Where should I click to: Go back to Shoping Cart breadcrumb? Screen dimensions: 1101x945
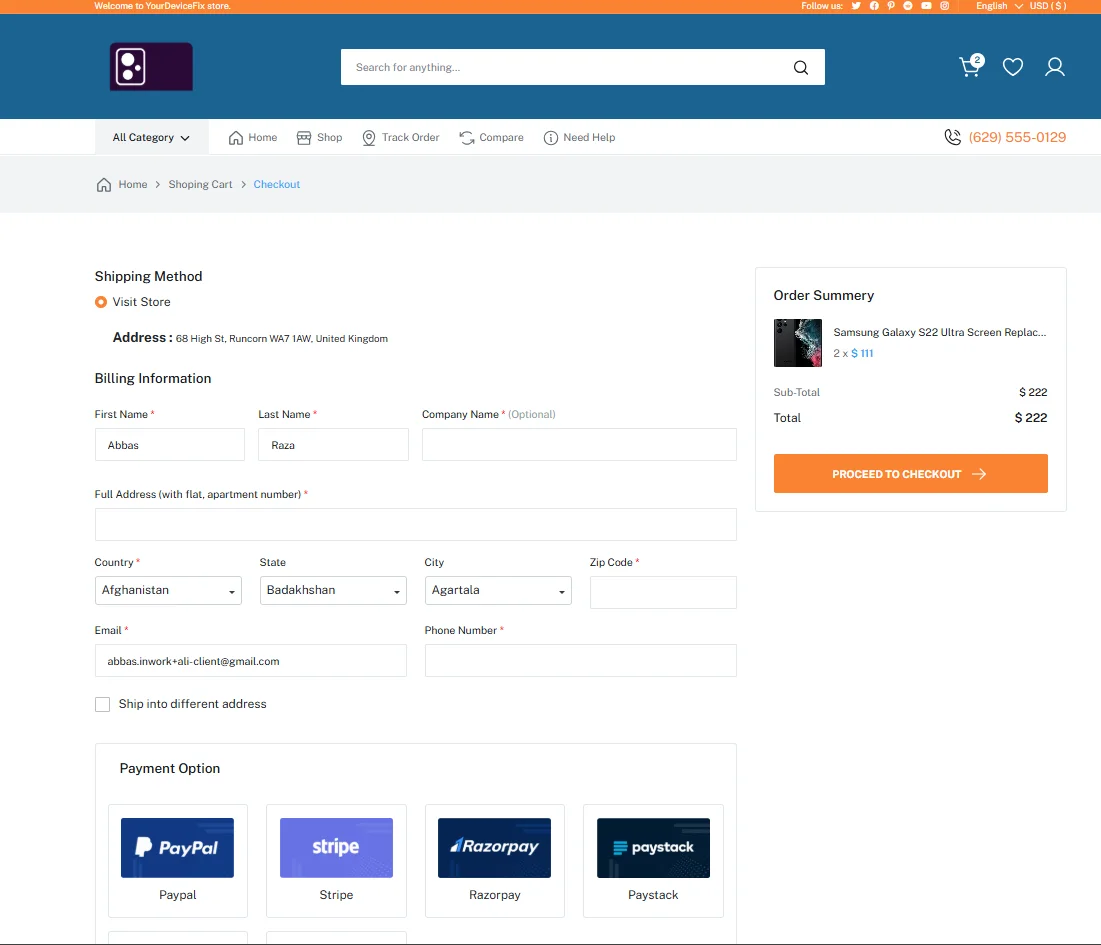200,185
